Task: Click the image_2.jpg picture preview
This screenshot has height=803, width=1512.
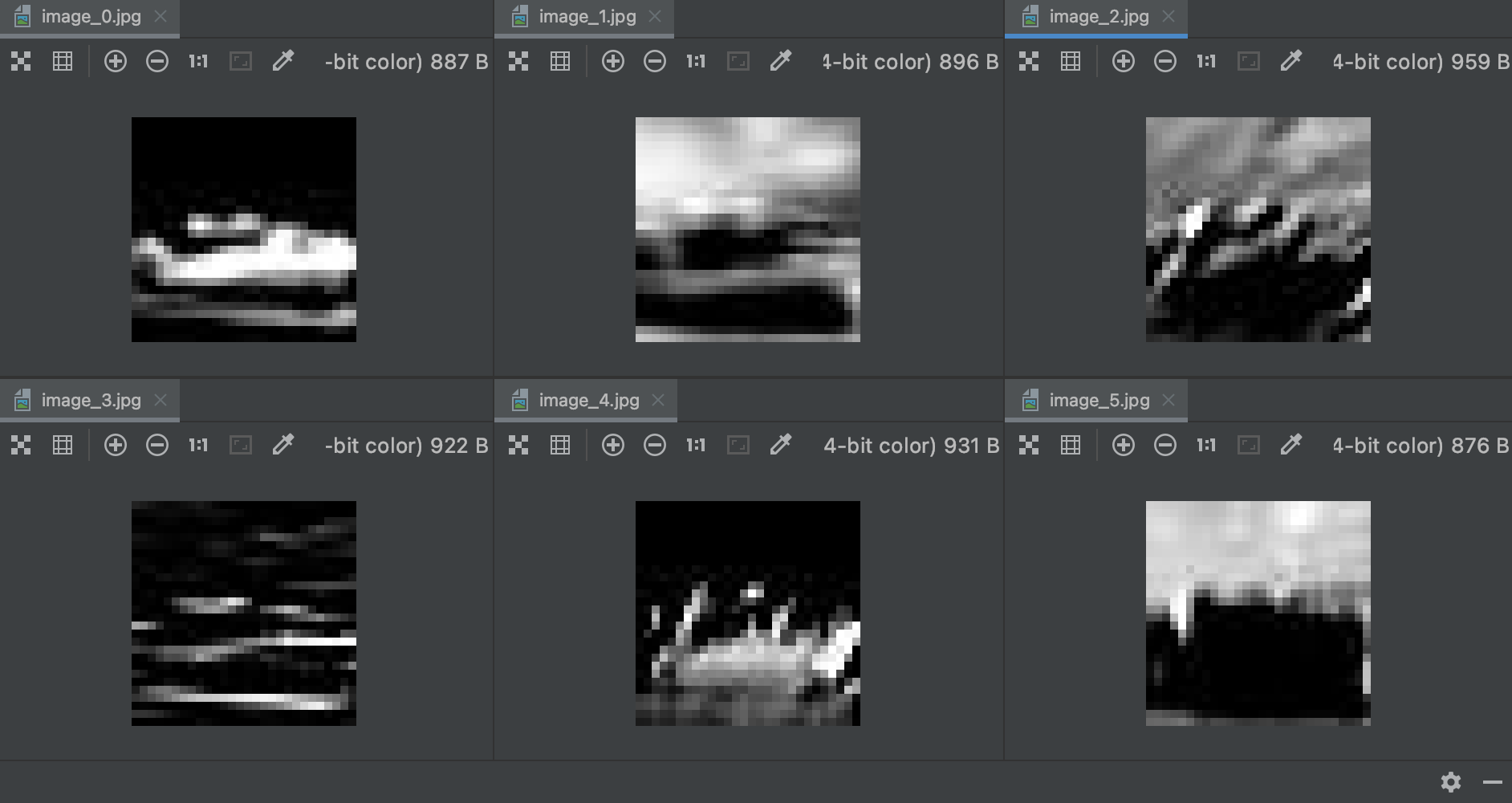Action: coord(1258,230)
